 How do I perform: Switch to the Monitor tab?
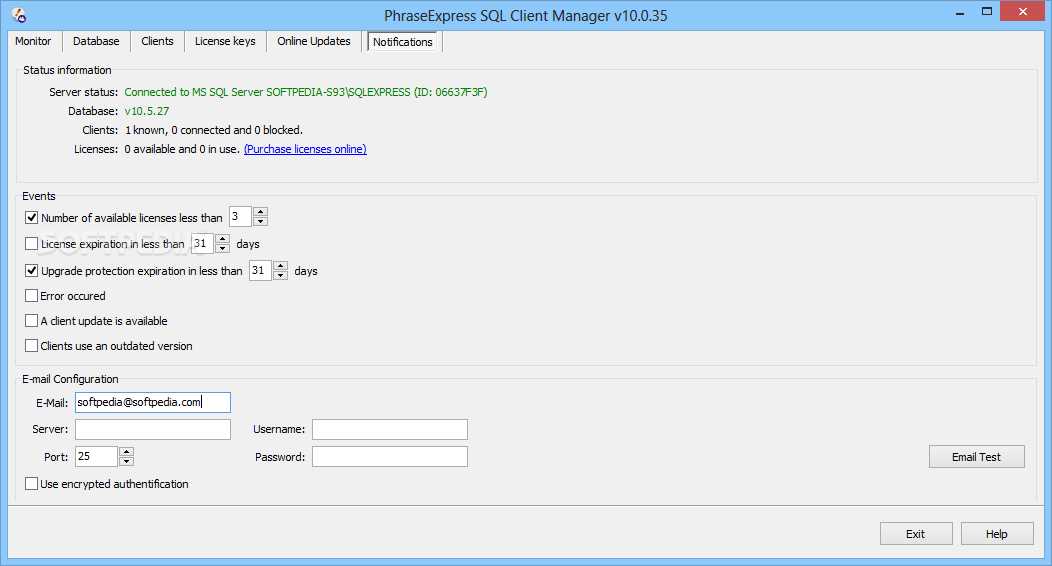coord(33,41)
